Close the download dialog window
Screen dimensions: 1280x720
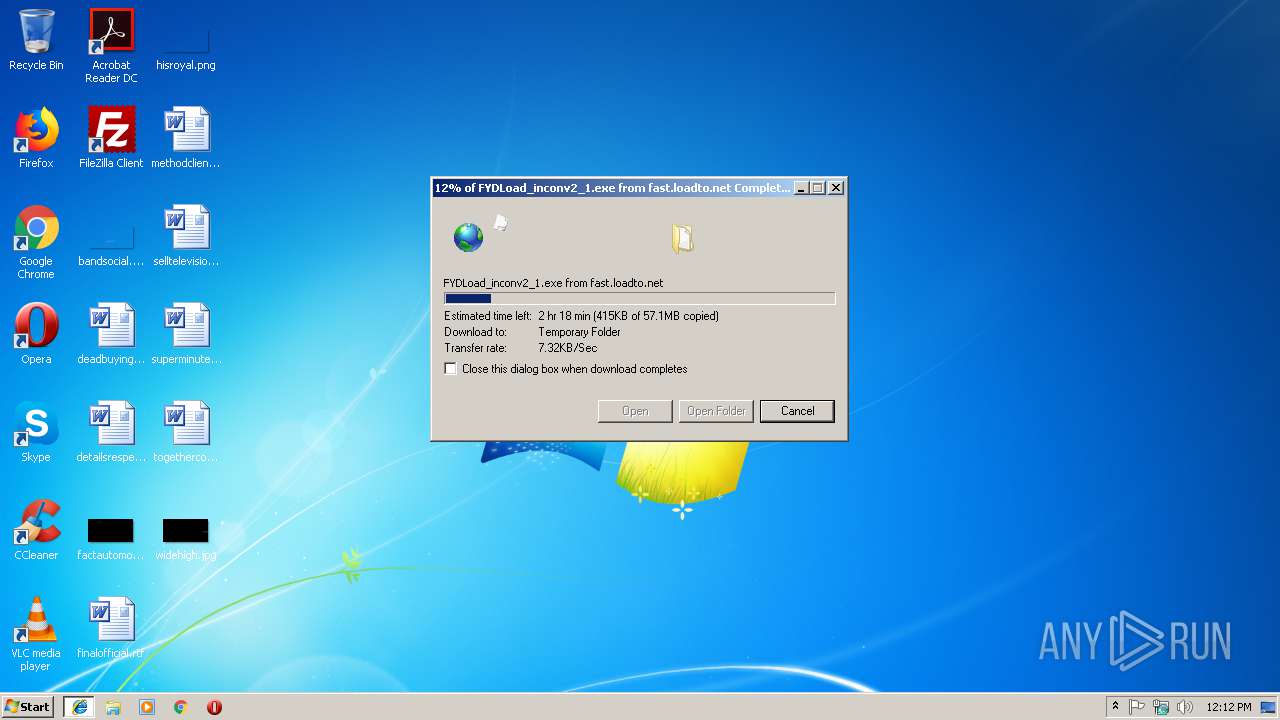pos(836,188)
